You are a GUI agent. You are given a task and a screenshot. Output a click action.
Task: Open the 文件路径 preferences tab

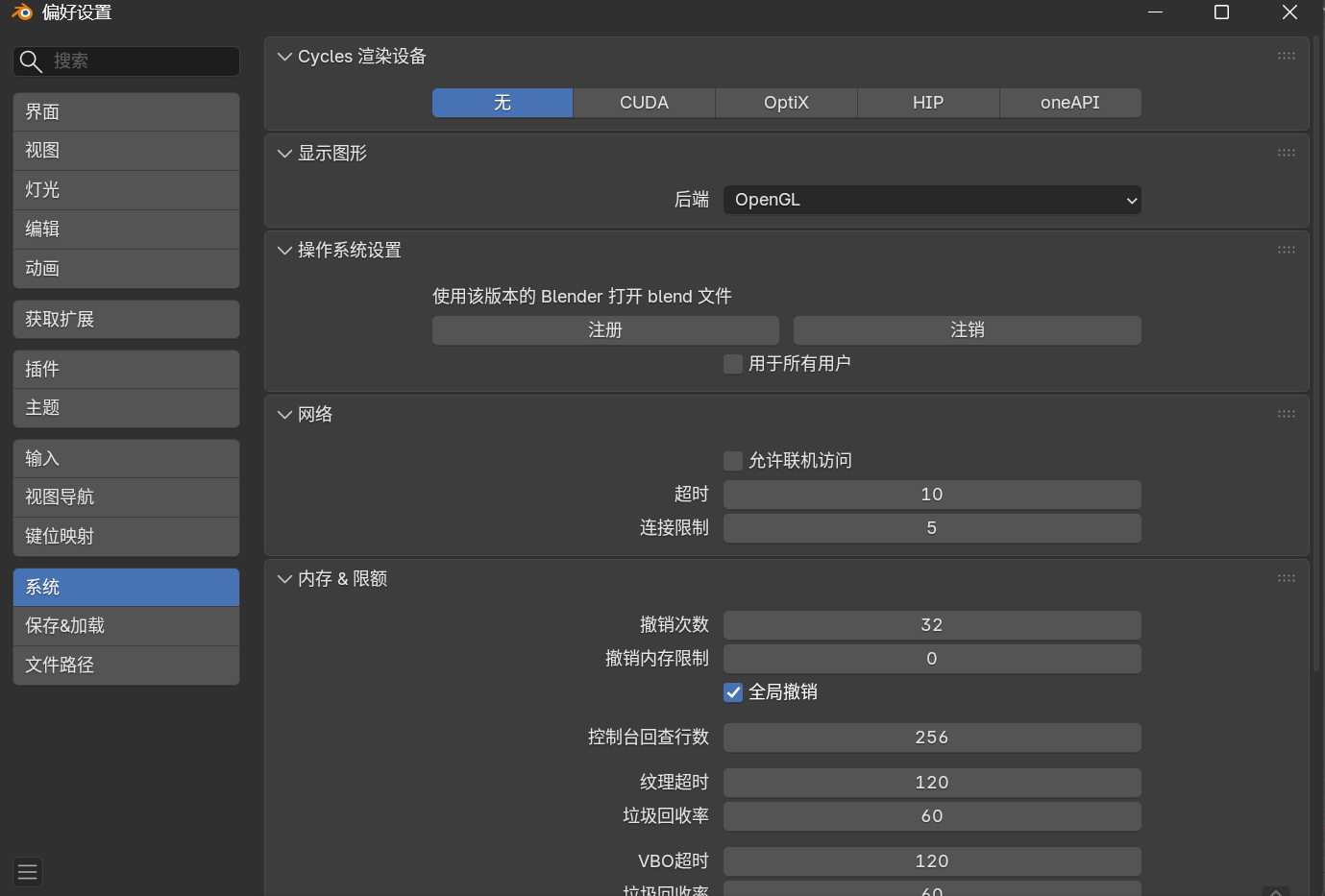pos(126,666)
